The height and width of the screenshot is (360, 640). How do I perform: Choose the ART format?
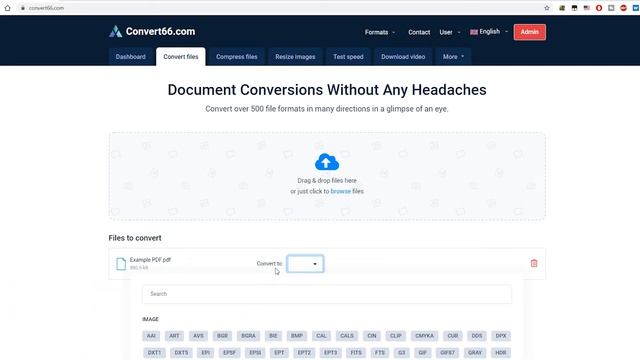click(174, 336)
